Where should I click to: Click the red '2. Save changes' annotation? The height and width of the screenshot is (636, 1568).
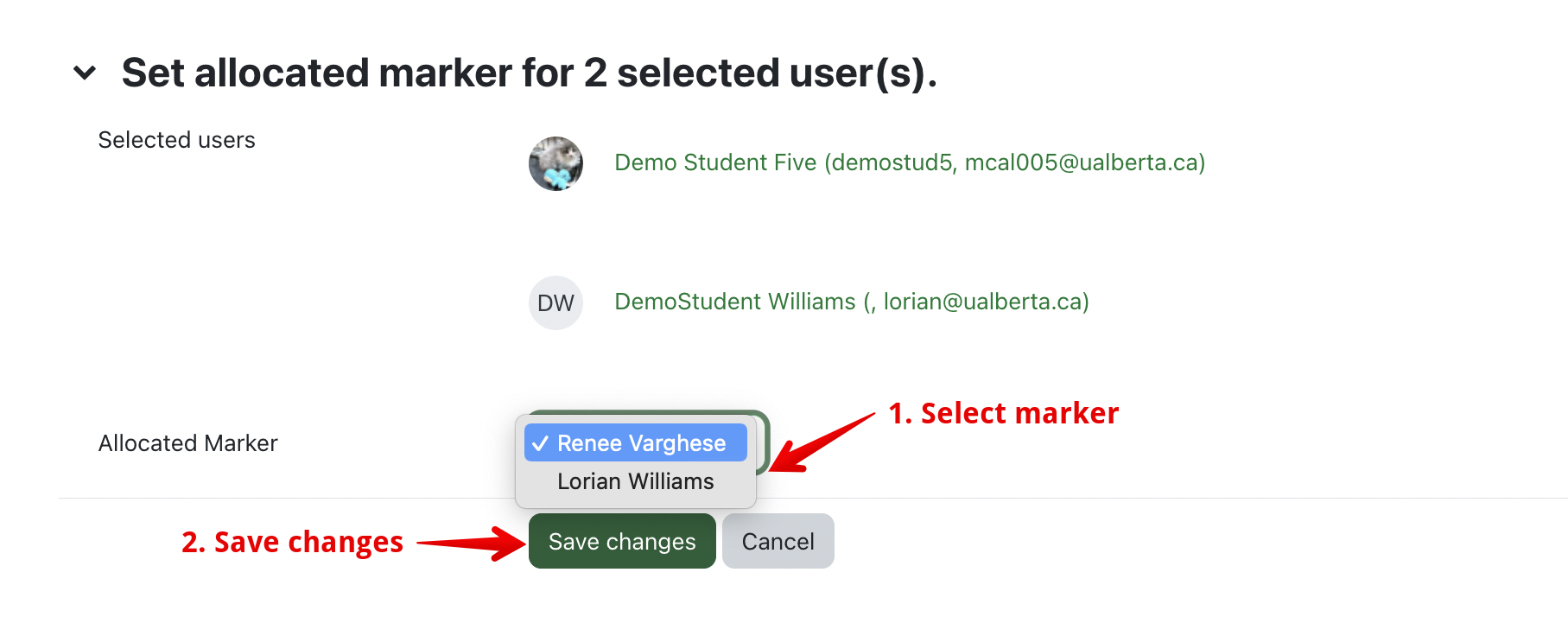coord(292,542)
